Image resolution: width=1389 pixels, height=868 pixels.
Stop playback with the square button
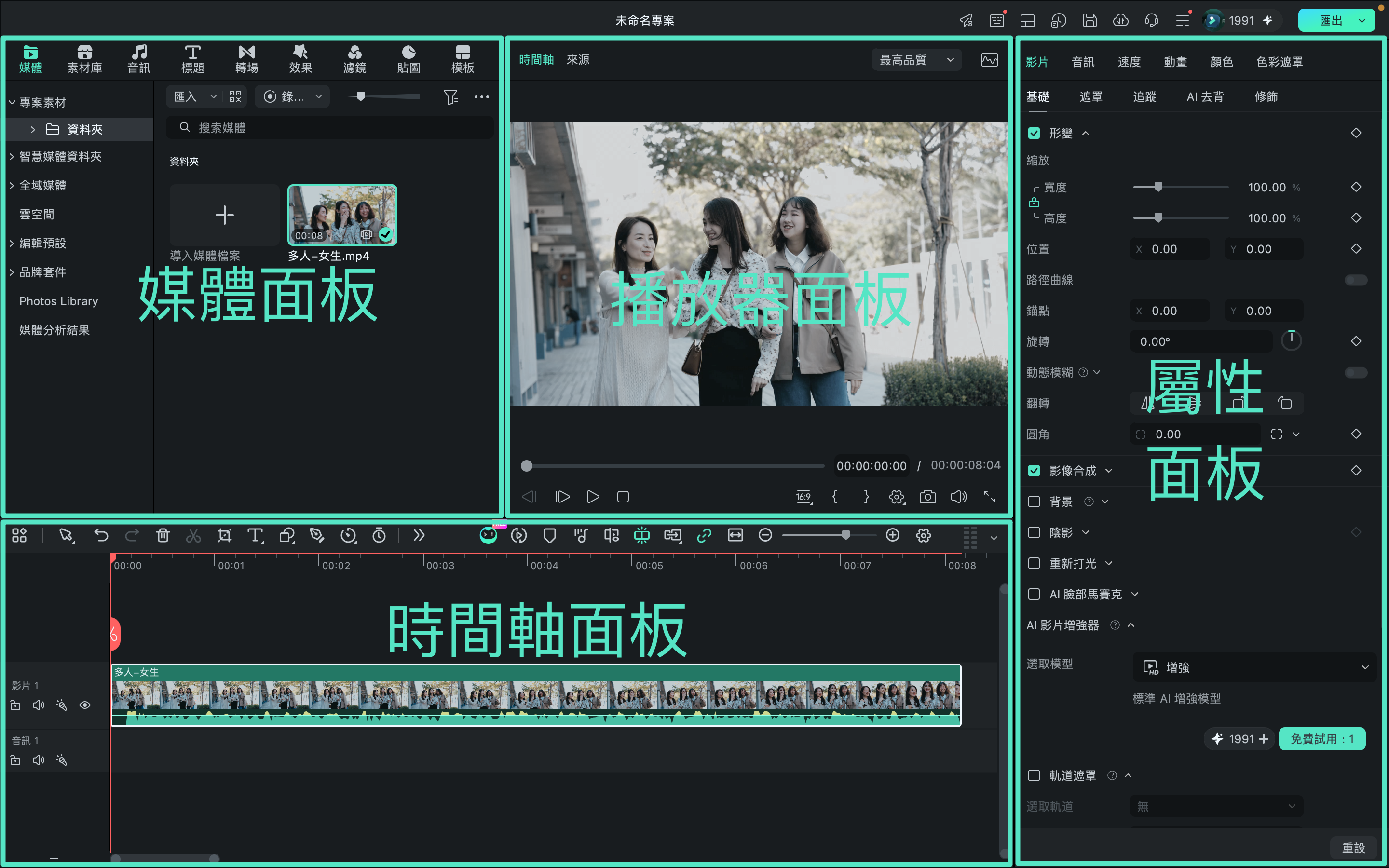pos(623,497)
